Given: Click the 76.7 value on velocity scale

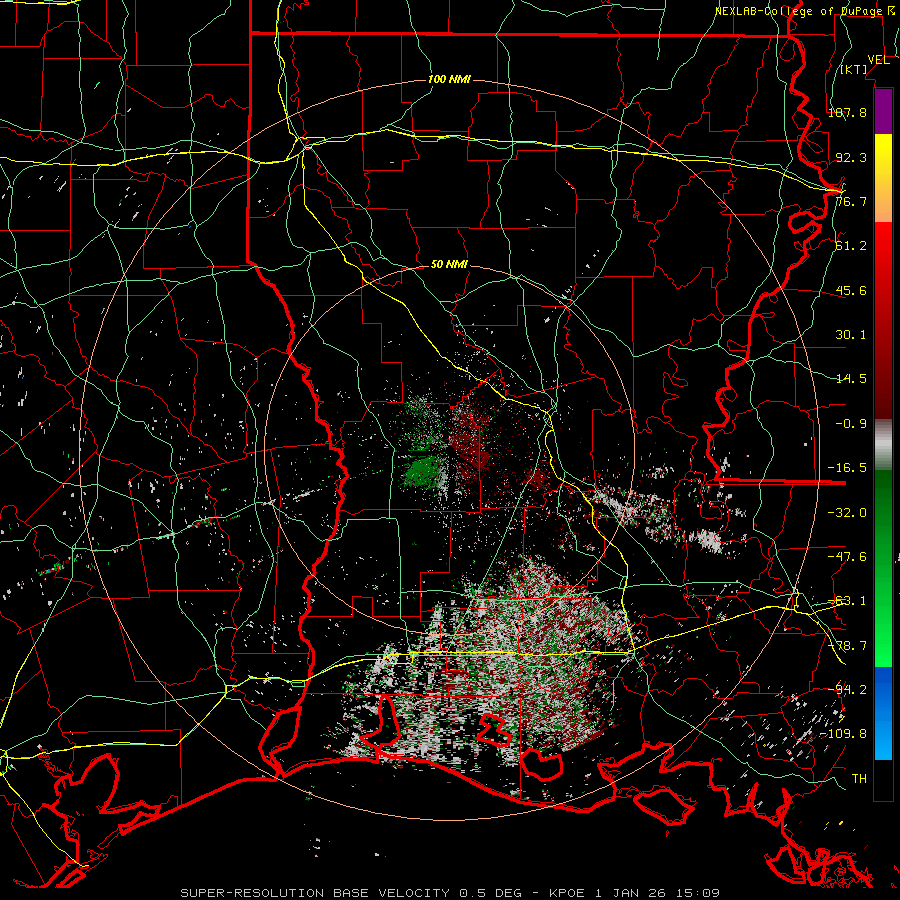Looking at the screenshot, I should 851,201.
